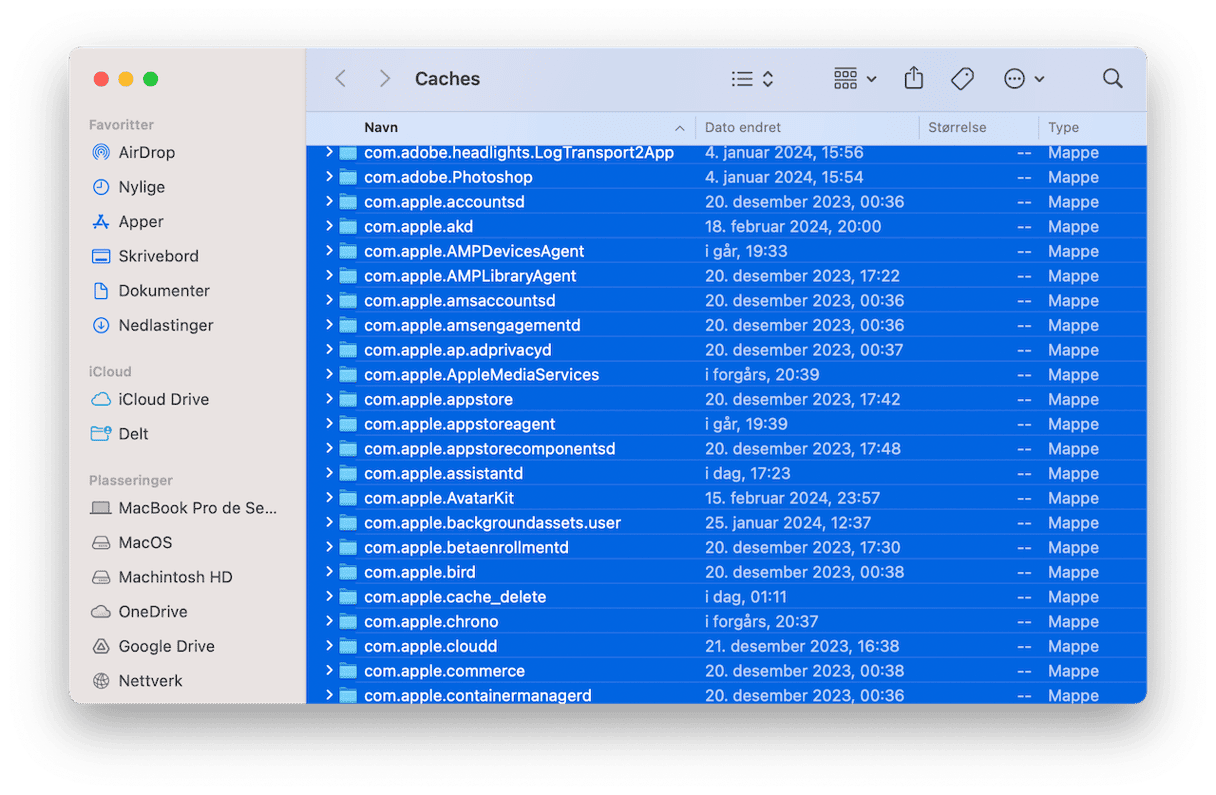The width and height of the screenshot is (1216, 795).
Task: Click the Caches window title
Action: pos(447,79)
